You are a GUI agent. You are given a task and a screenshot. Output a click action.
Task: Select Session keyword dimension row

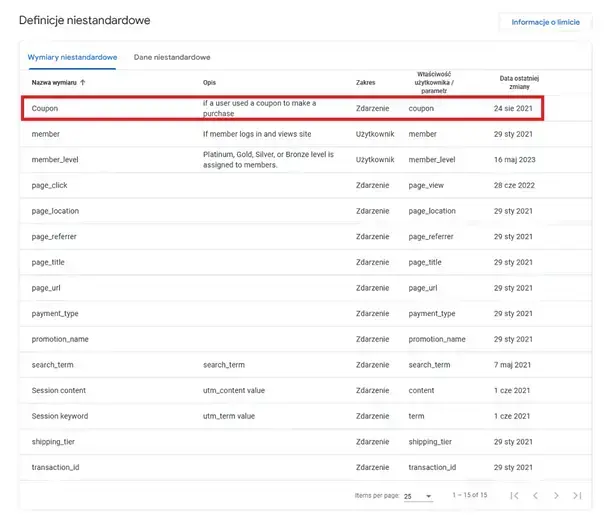tap(60, 416)
